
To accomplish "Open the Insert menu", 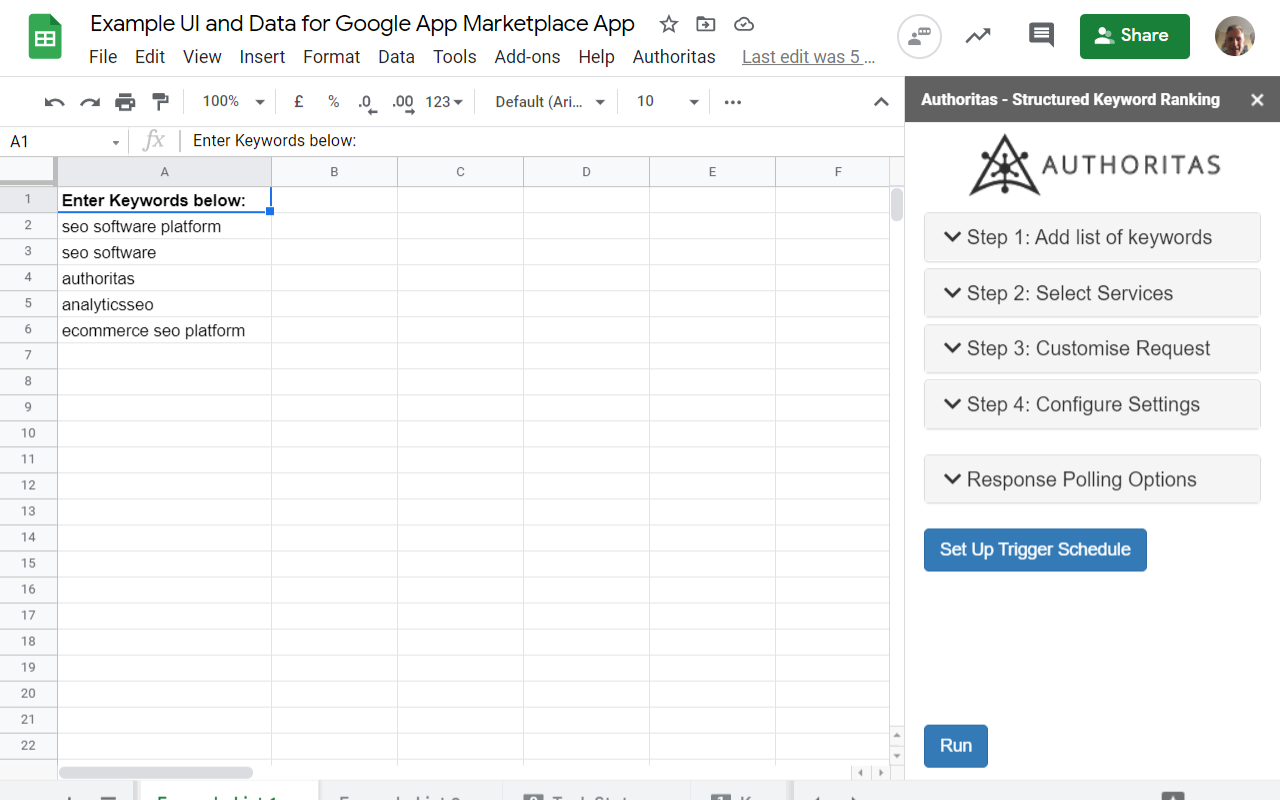I will click(262, 57).
